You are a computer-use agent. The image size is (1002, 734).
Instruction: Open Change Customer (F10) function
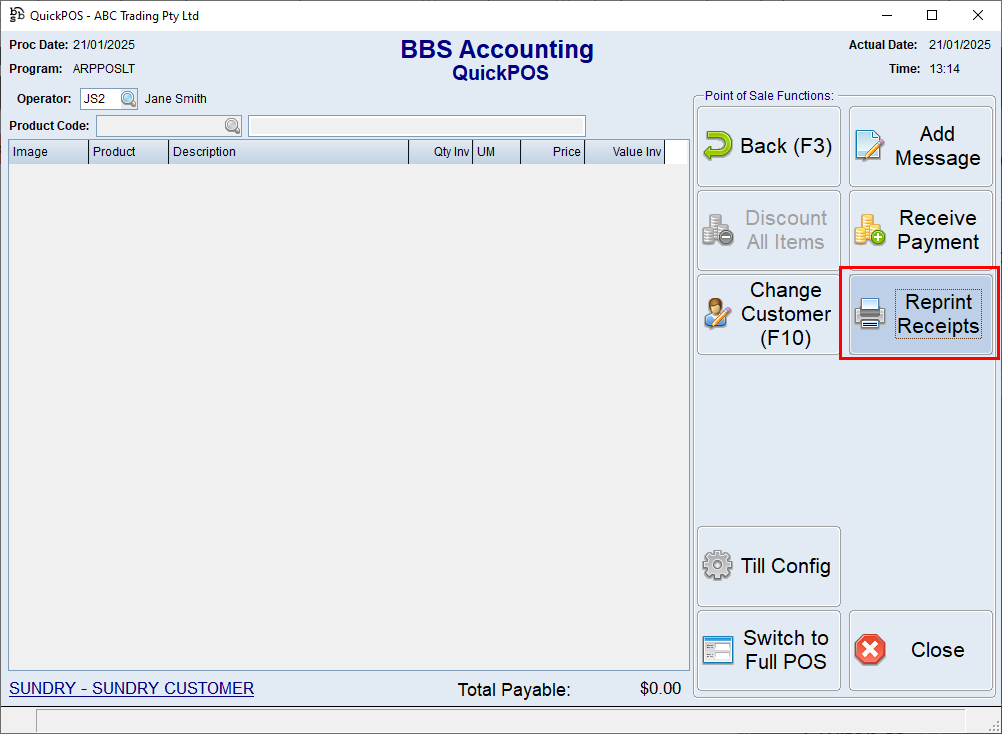[x=768, y=314]
